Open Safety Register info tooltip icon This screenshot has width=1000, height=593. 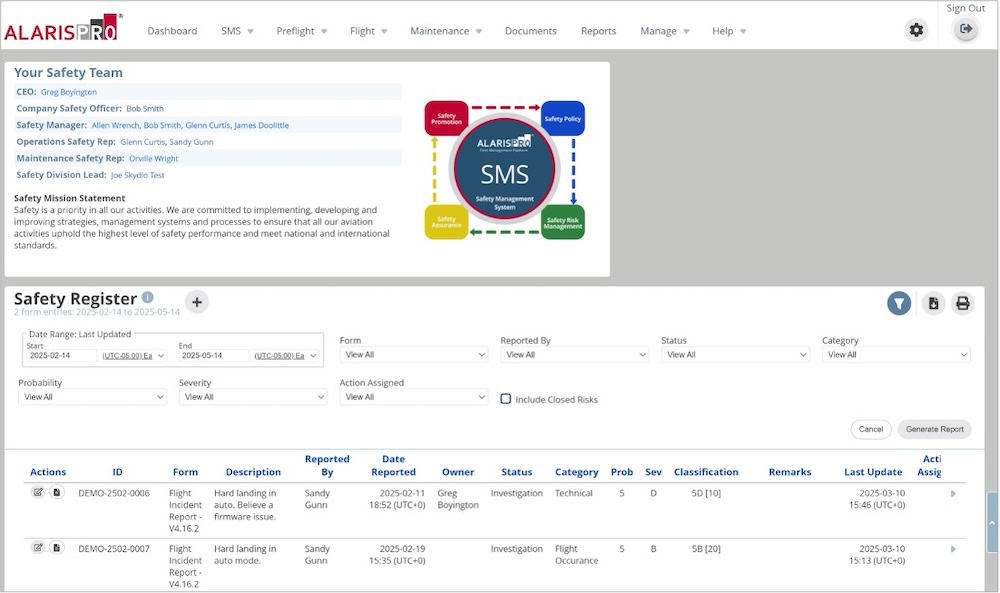[x=148, y=298]
